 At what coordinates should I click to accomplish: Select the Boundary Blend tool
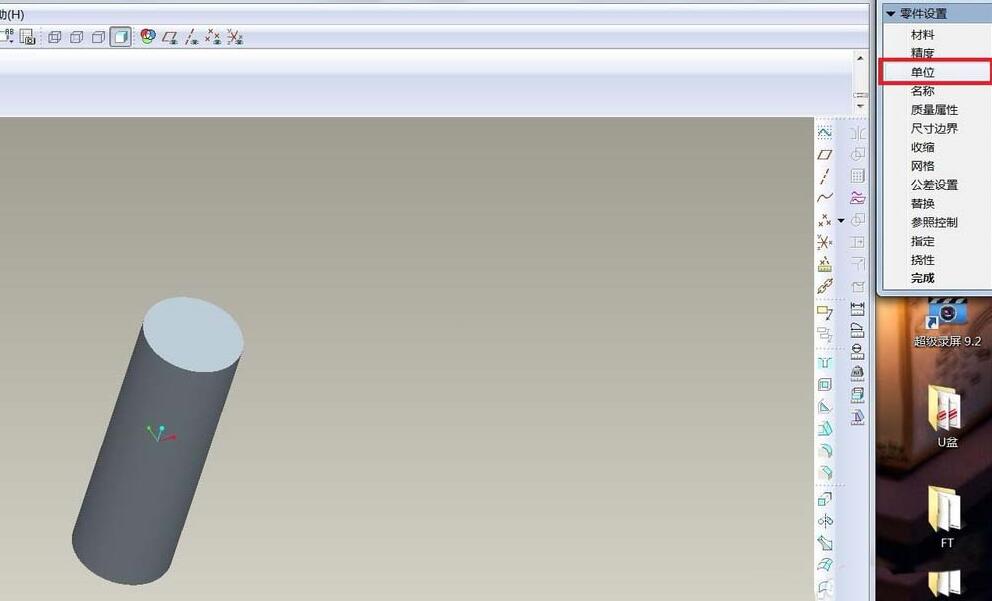(x=824, y=565)
